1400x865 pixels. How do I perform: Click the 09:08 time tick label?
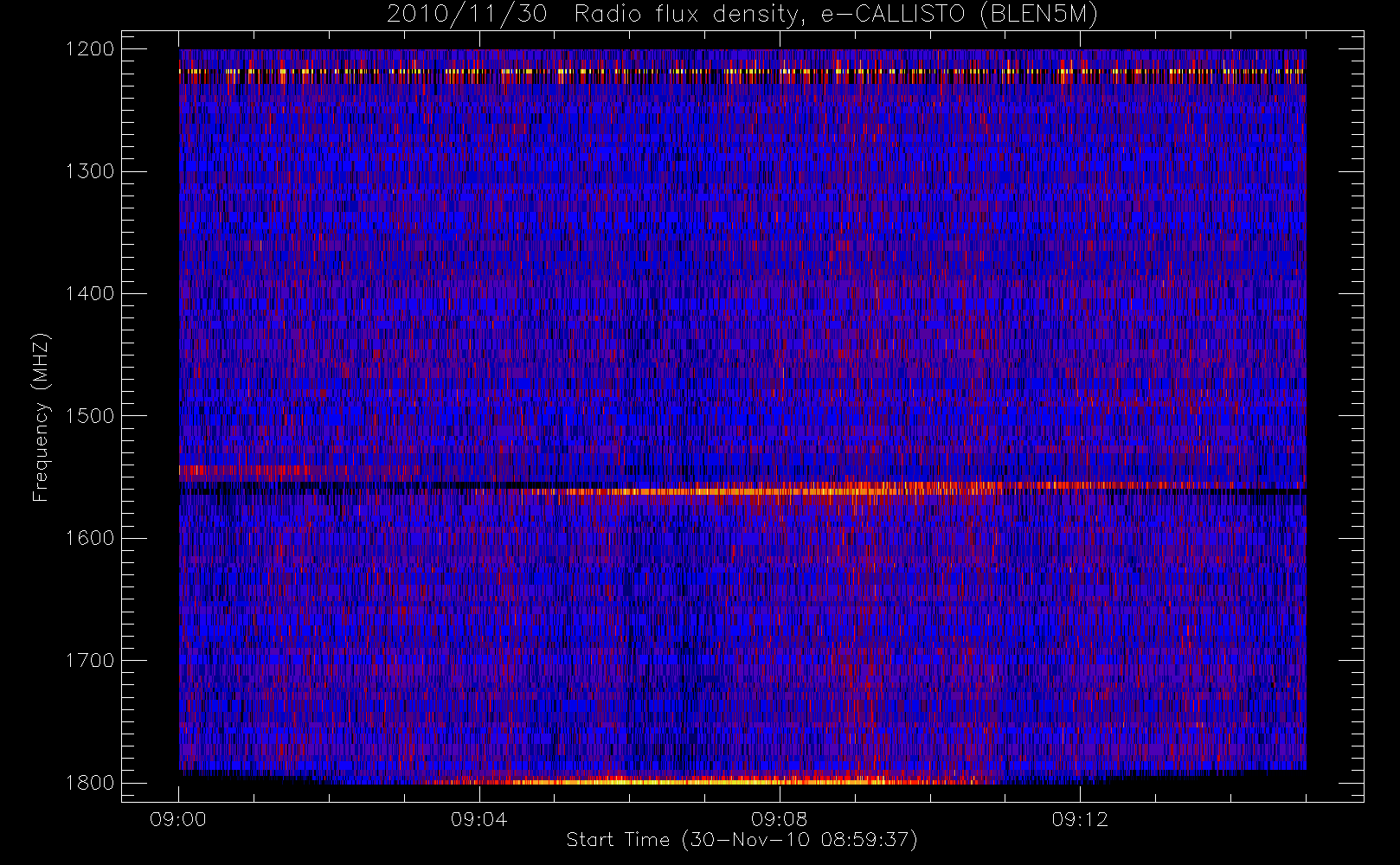[780, 819]
